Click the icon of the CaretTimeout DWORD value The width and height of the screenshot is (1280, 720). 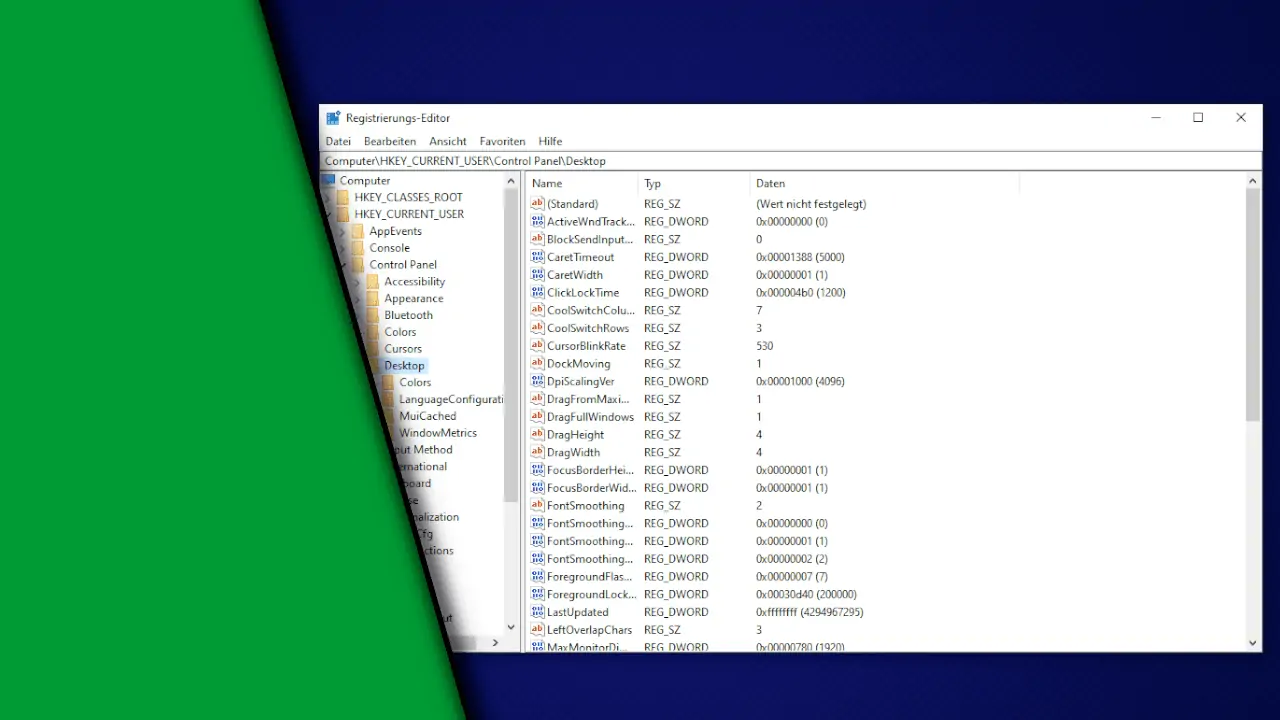[538, 257]
